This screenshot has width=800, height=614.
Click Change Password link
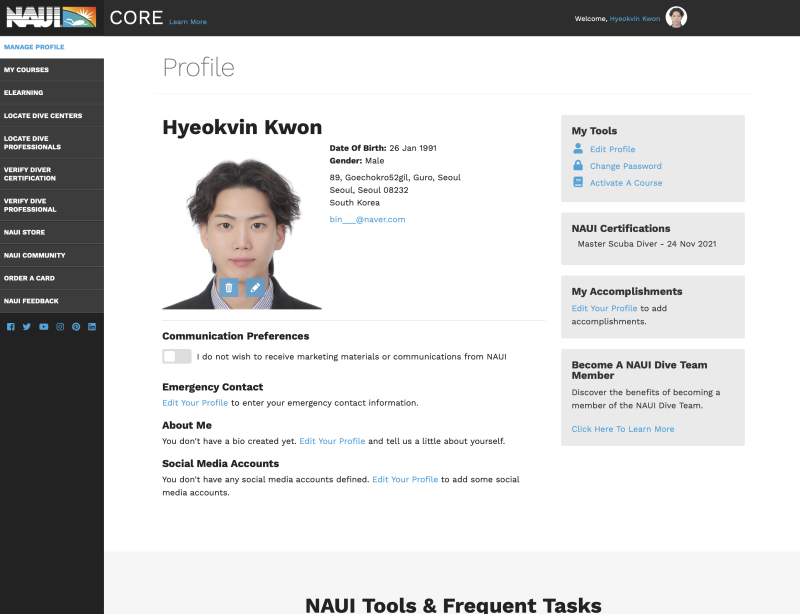pos(626,166)
